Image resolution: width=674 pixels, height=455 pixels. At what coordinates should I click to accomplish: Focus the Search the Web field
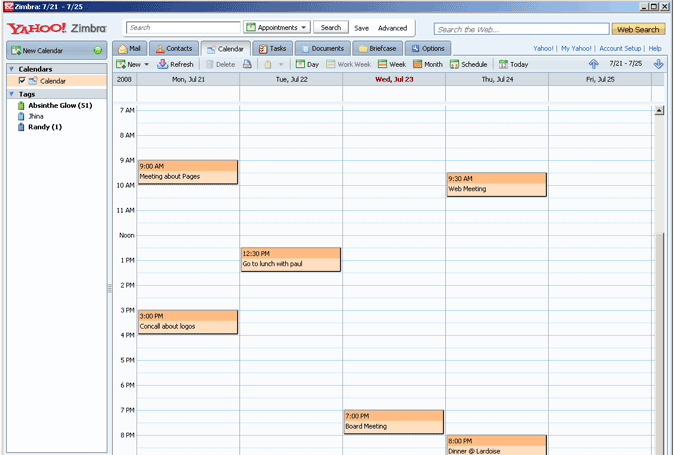[x=521, y=29]
